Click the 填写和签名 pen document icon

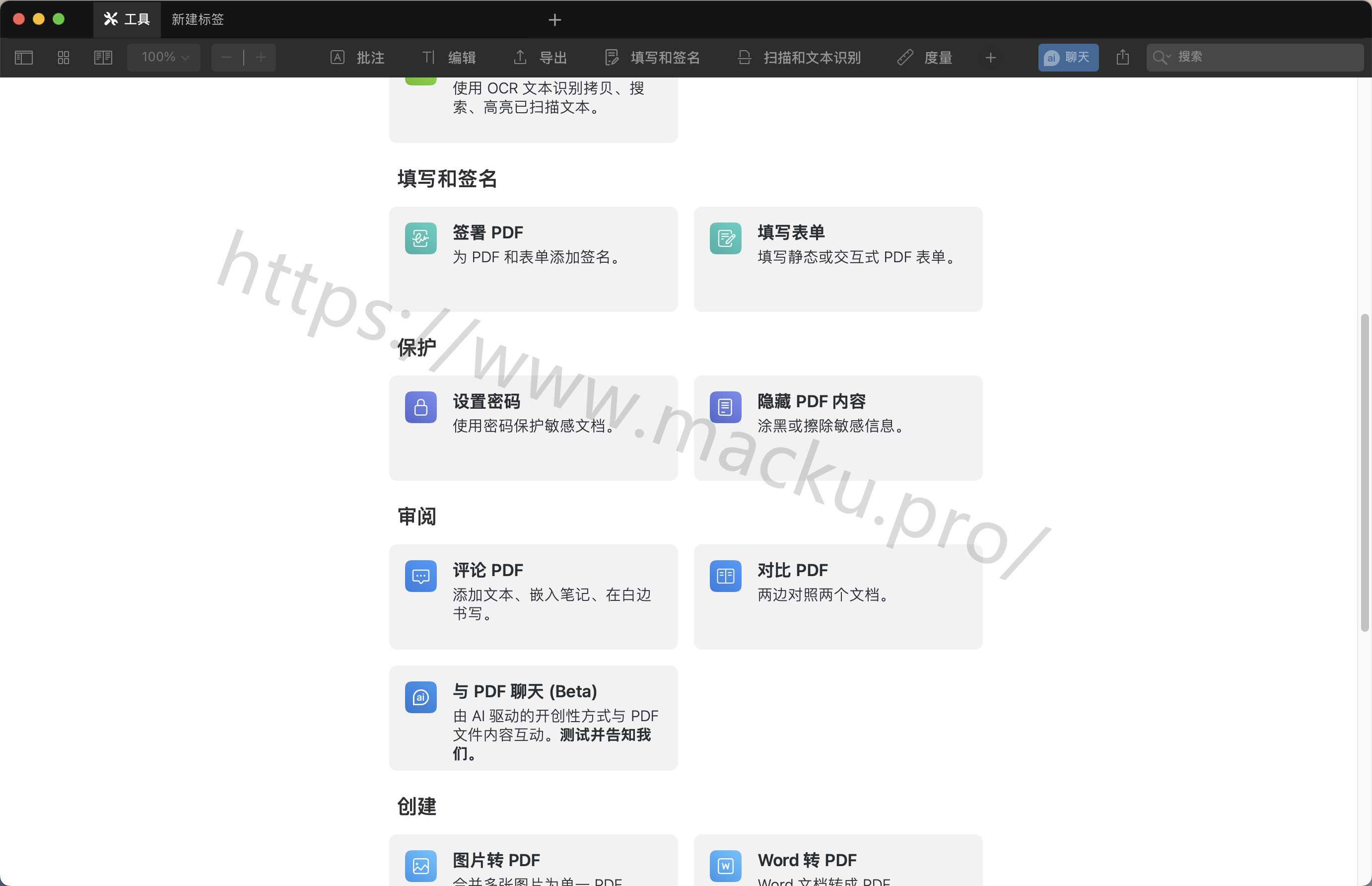(612, 57)
